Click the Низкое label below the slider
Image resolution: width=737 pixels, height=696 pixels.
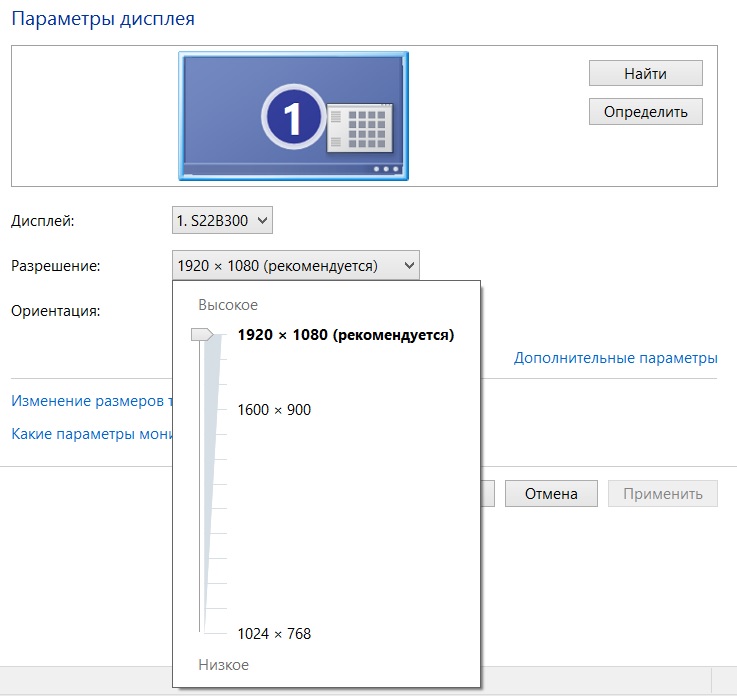(223, 665)
